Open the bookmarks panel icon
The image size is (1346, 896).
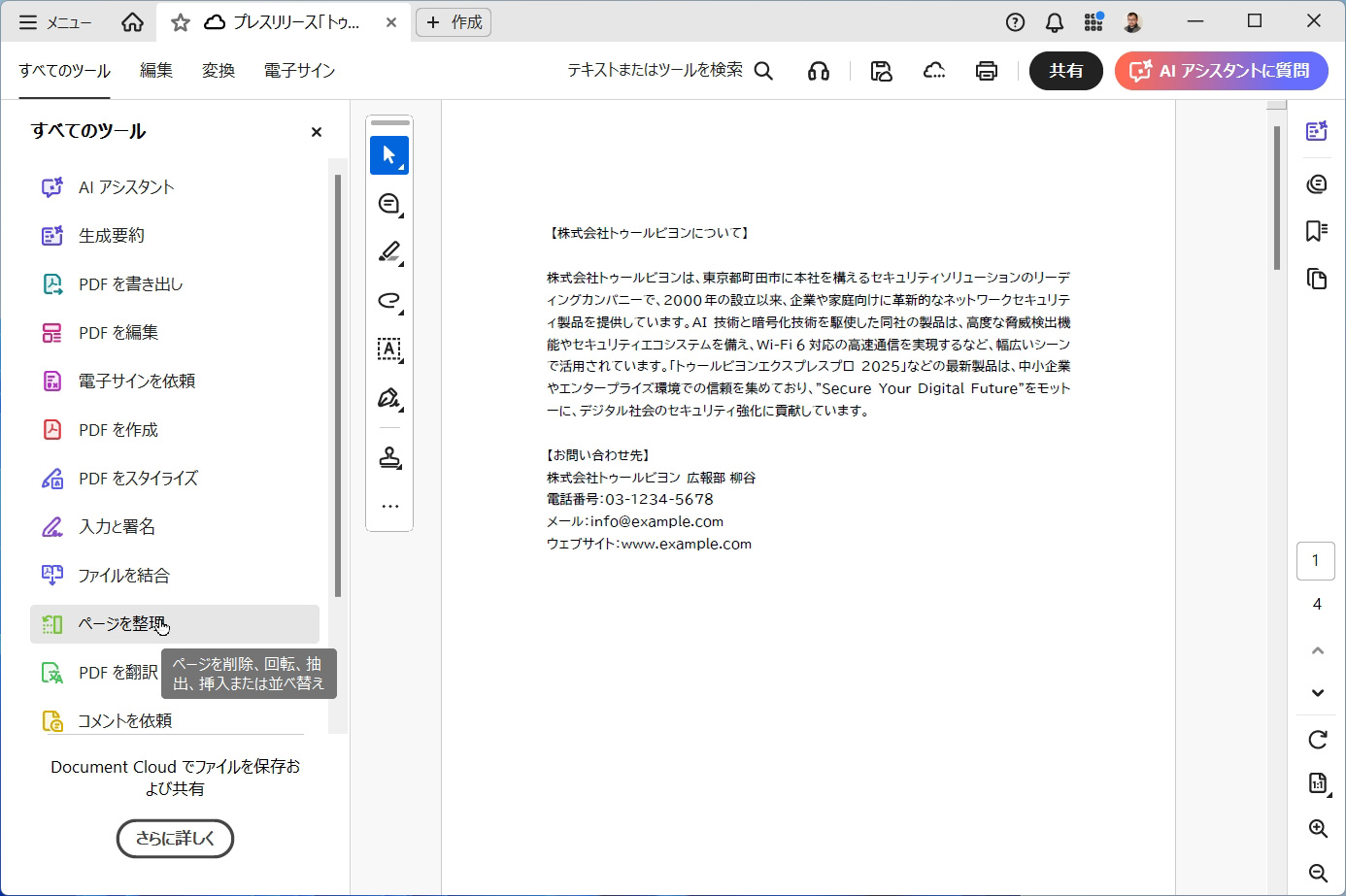tap(1316, 231)
